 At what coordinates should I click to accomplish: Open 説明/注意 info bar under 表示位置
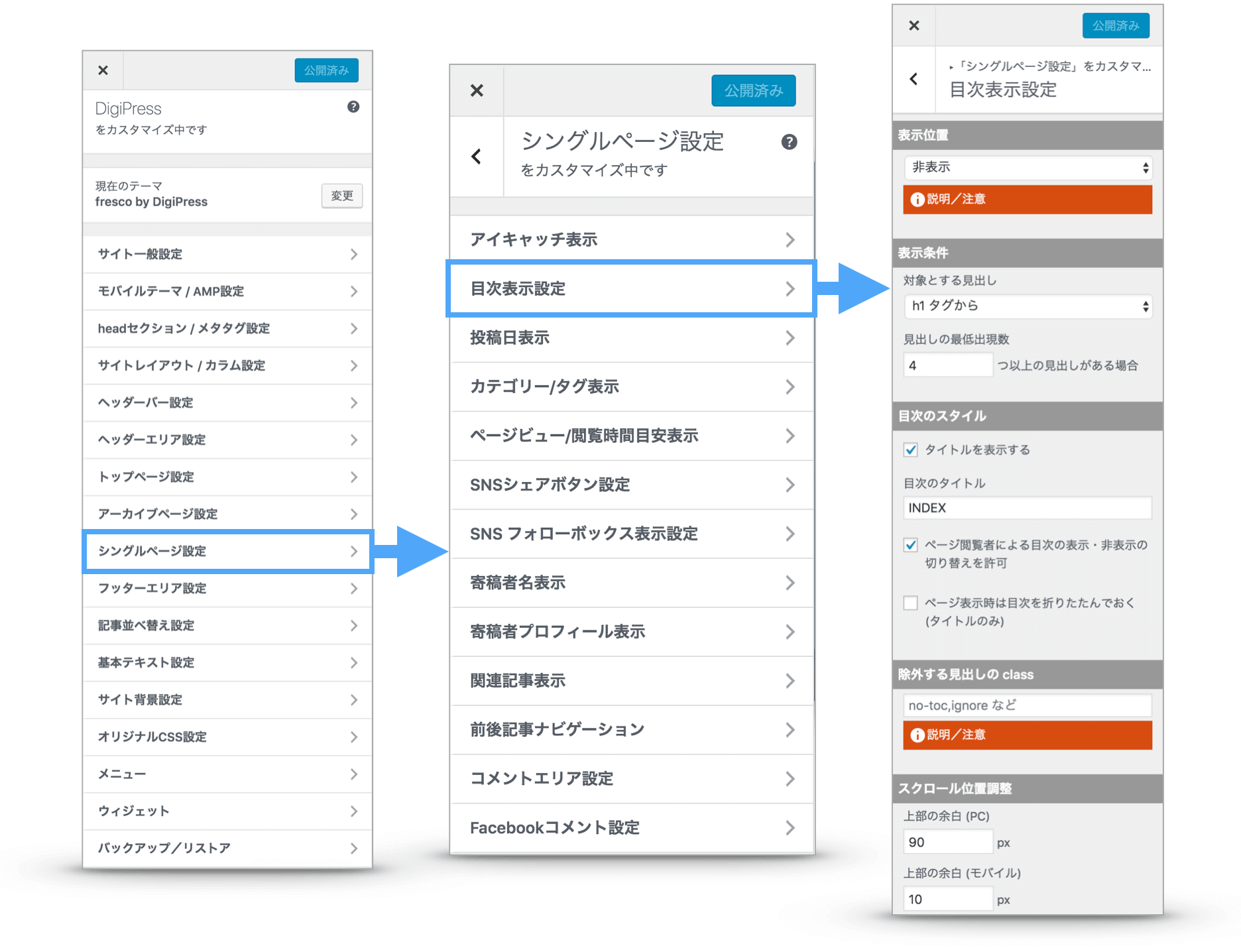(1027, 200)
